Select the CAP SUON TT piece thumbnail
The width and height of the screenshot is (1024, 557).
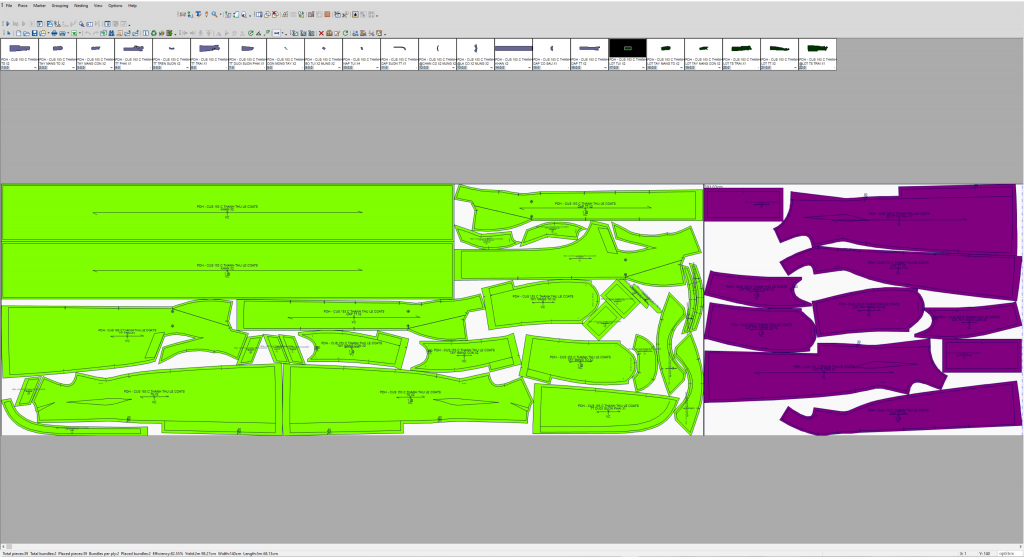coord(400,54)
